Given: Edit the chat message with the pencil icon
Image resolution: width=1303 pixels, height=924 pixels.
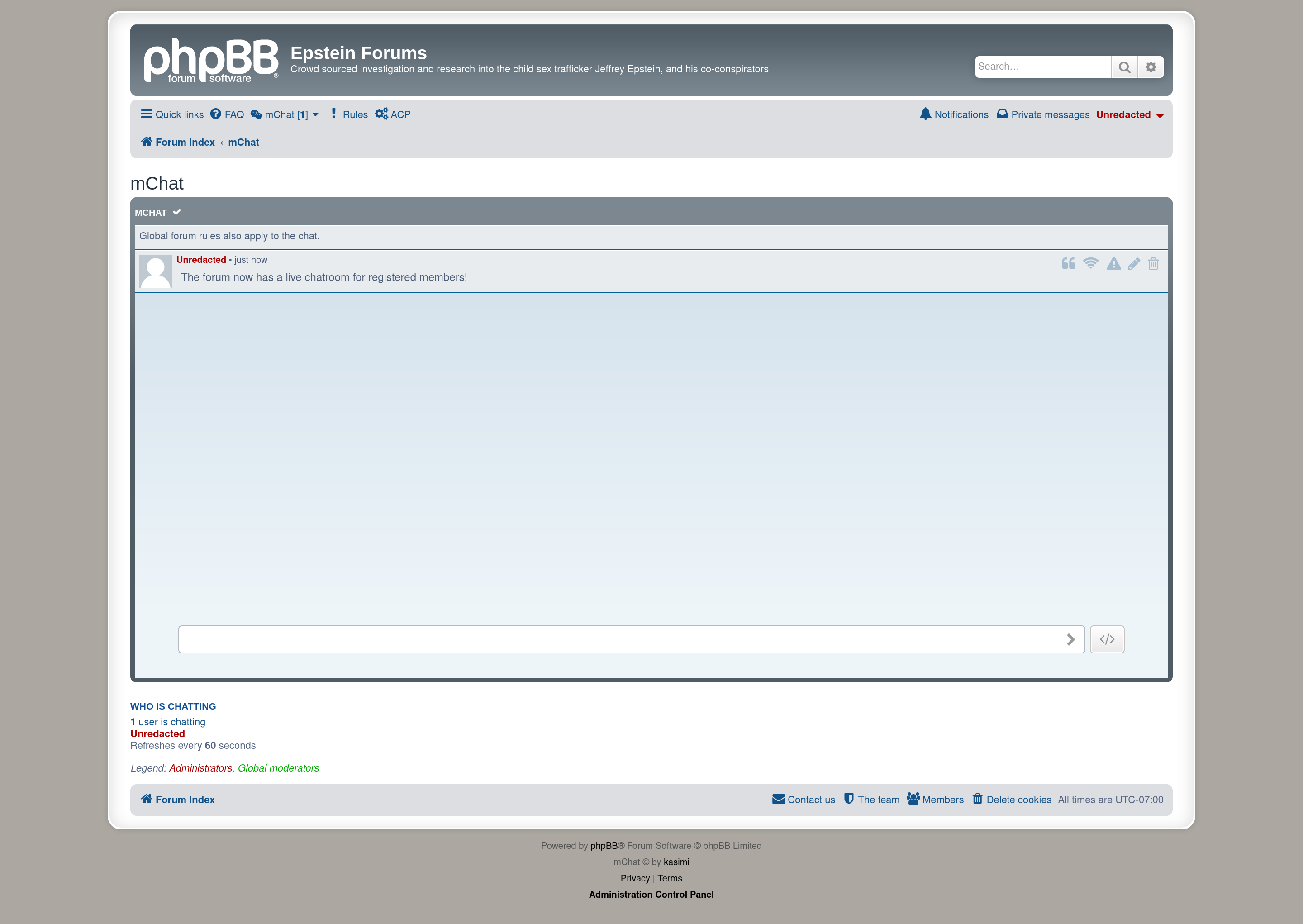Looking at the screenshot, I should pyautogui.click(x=1133, y=263).
